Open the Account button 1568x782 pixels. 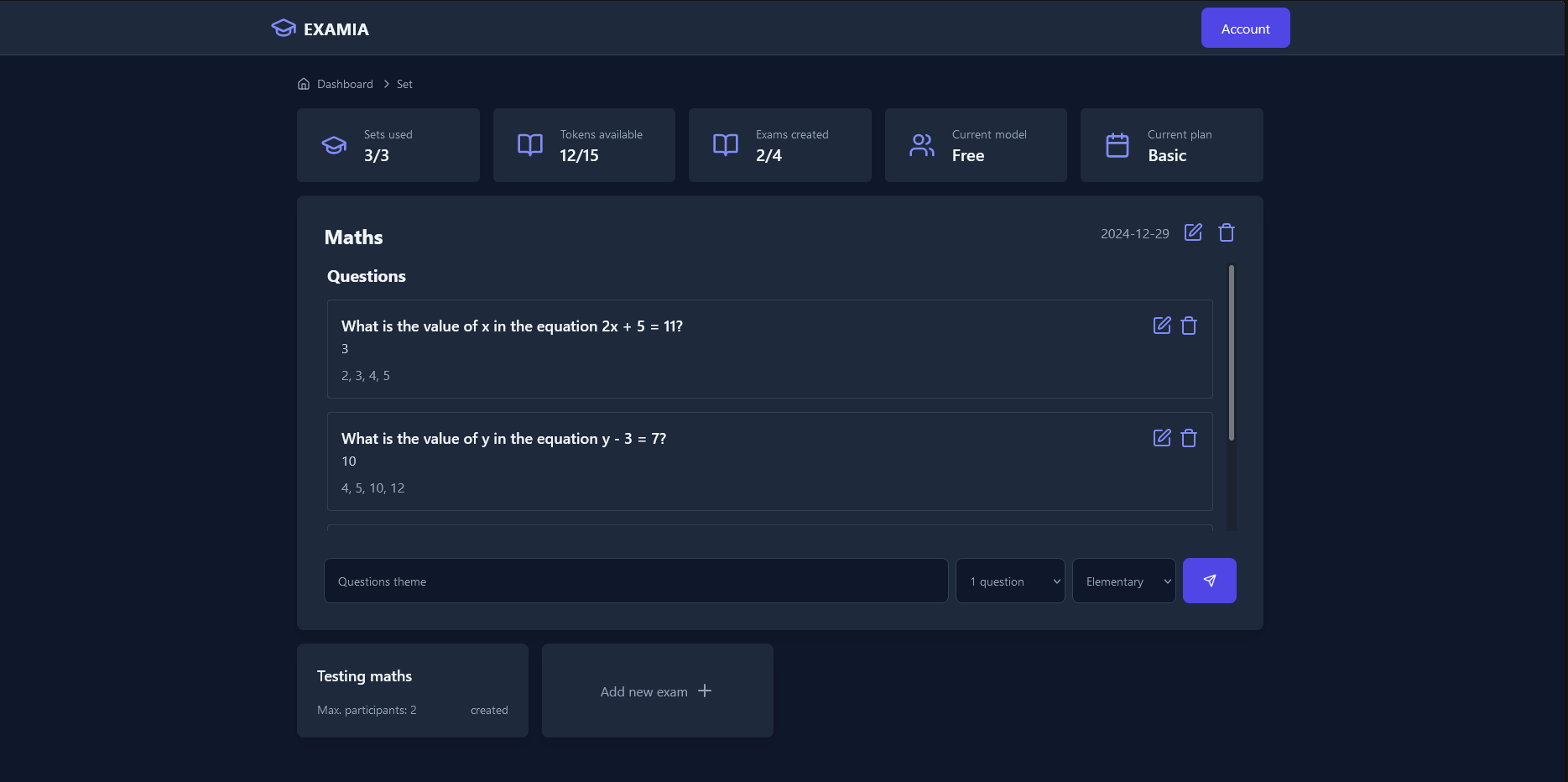coord(1245,29)
